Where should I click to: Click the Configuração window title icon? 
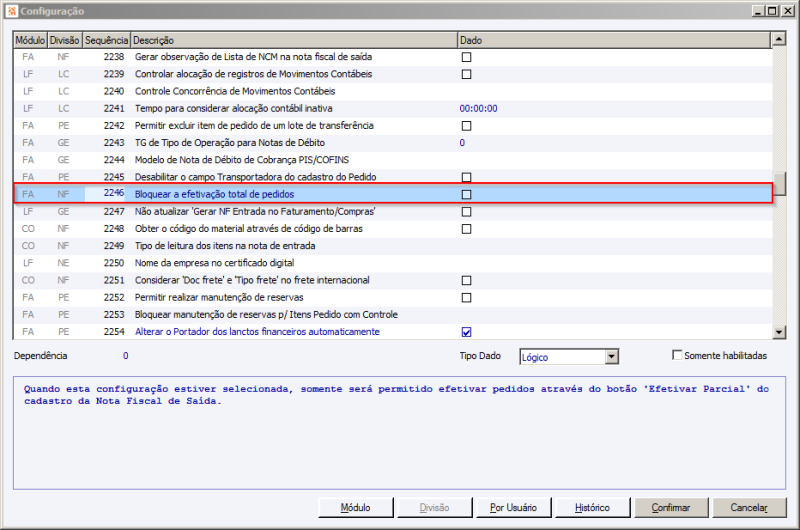point(12,11)
